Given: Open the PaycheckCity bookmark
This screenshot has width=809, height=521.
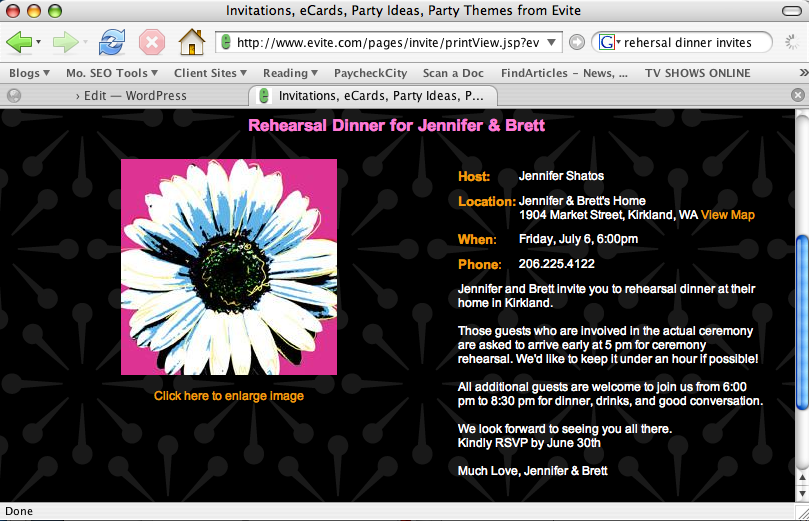Looking at the screenshot, I should (x=370, y=73).
